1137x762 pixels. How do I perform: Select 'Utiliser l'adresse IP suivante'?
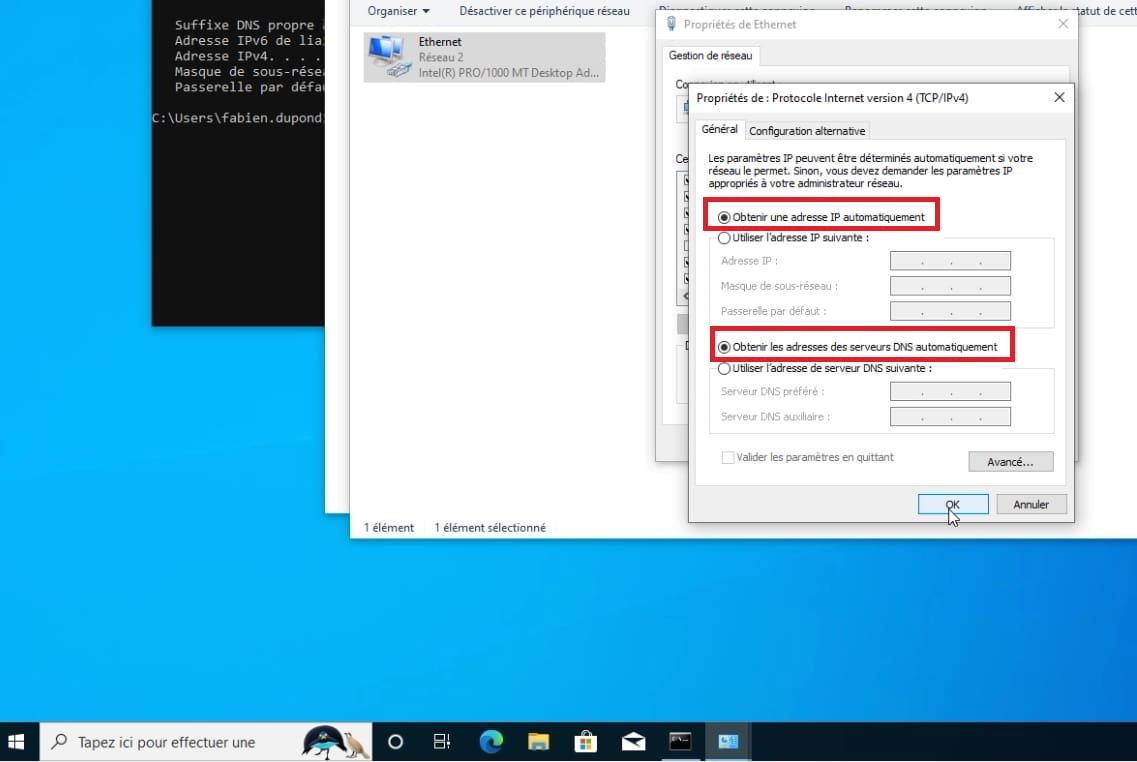pyautogui.click(x=724, y=238)
